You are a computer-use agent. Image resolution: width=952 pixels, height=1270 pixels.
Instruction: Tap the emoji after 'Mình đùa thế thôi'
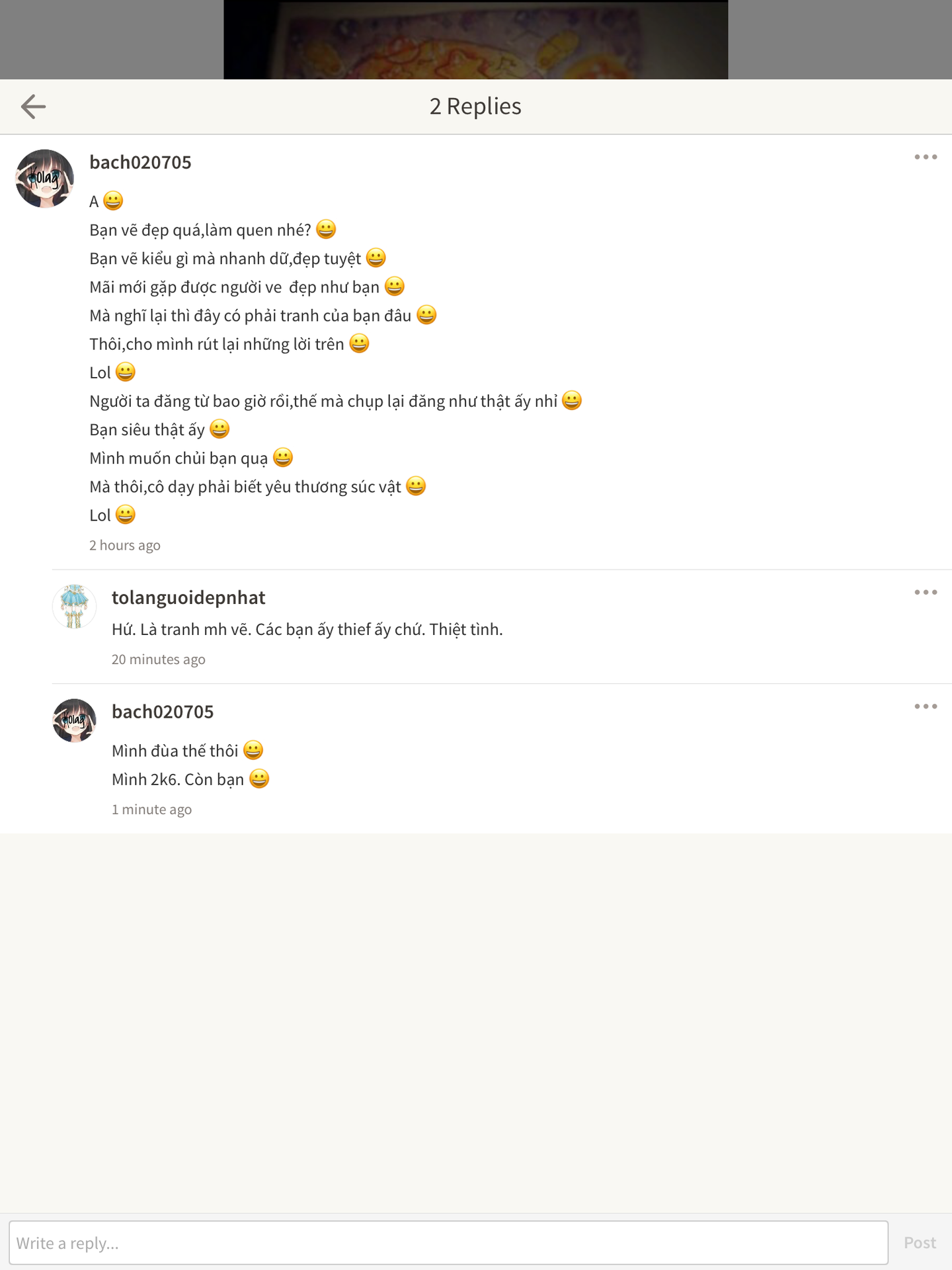tap(253, 751)
